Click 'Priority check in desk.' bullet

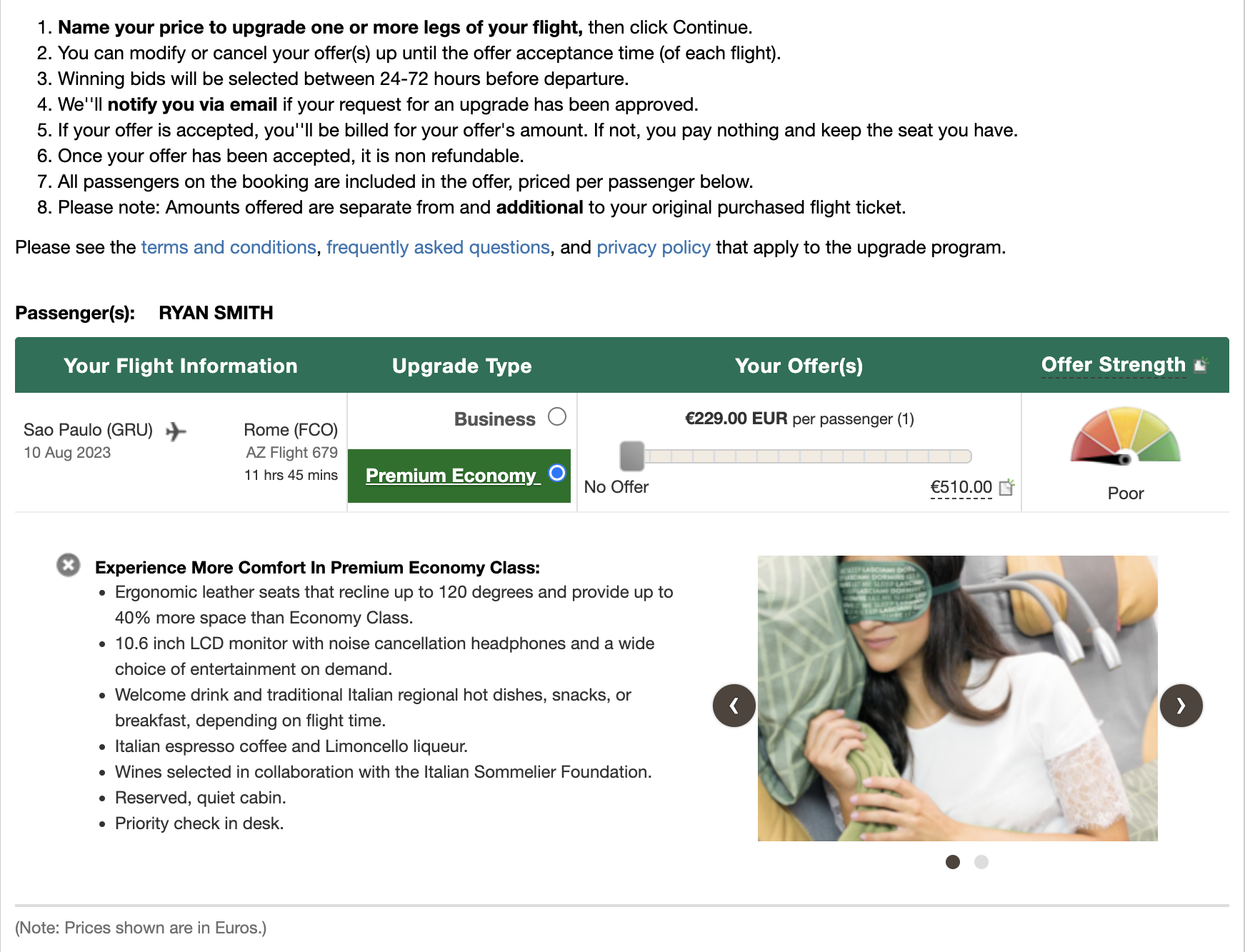point(199,823)
